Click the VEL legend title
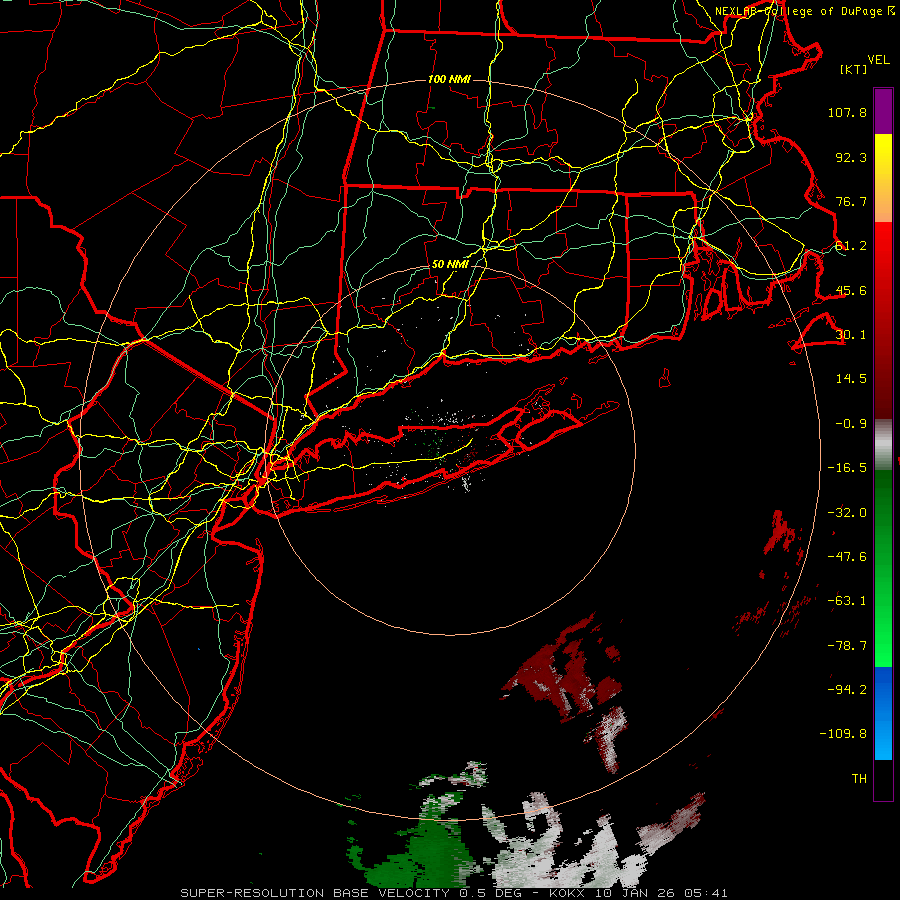The height and width of the screenshot is (900, 900). pyautogui.click(x=878, y=59)
